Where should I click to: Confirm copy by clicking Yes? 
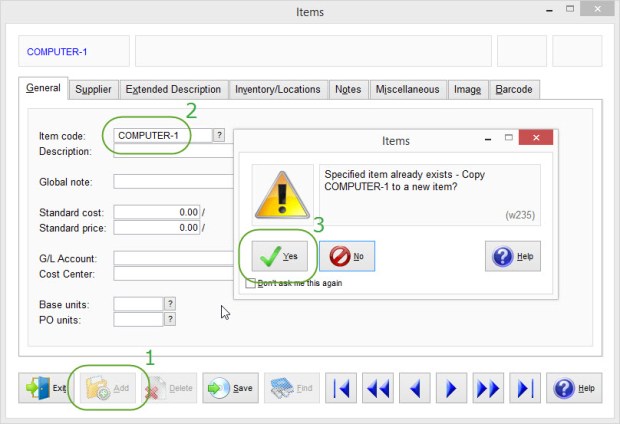tap(278, 256)
